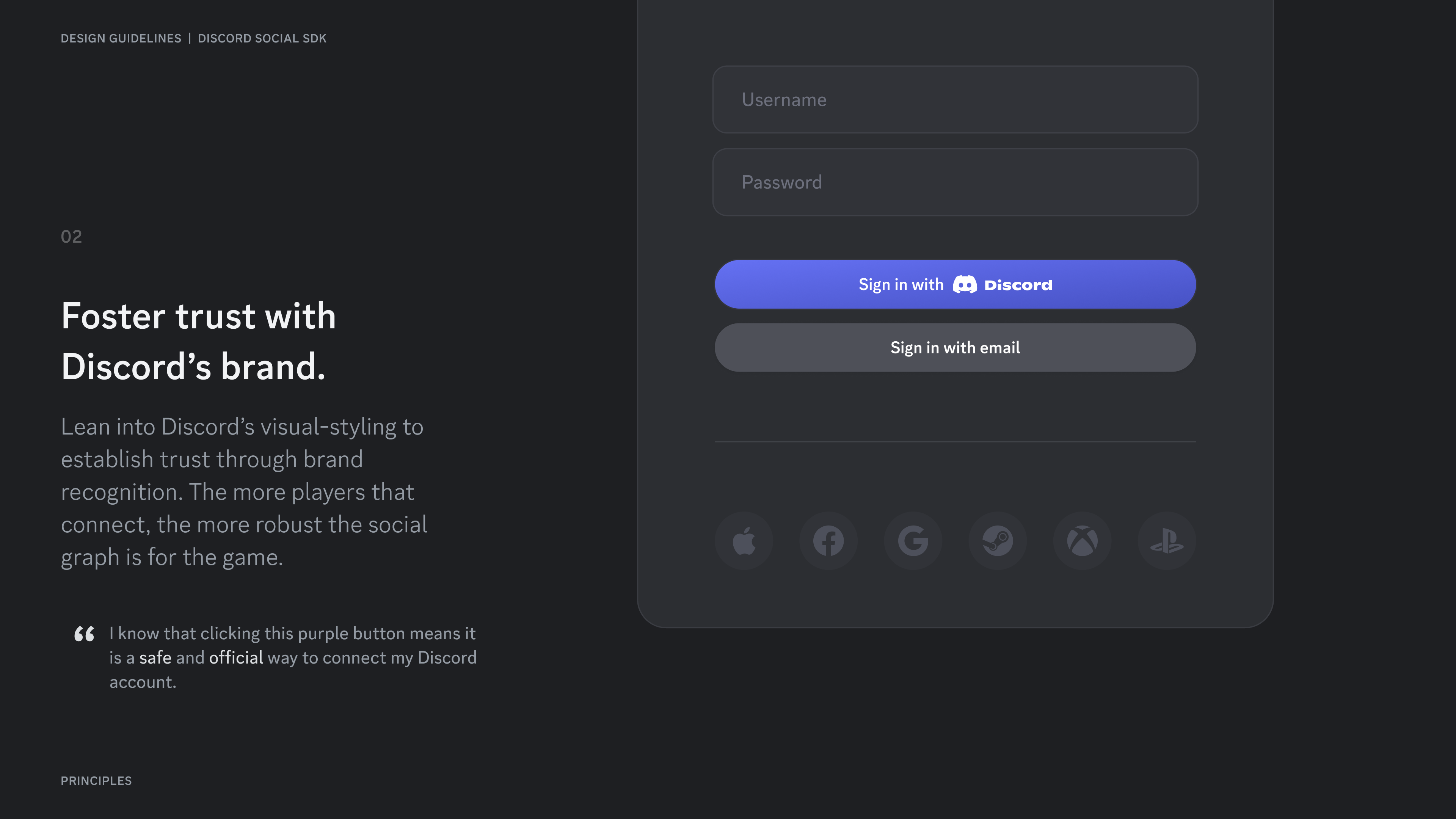This screenshot has height=819, width=1456.
Task: Select the PlayStation sign-in icon
Action: [1167, 540]
